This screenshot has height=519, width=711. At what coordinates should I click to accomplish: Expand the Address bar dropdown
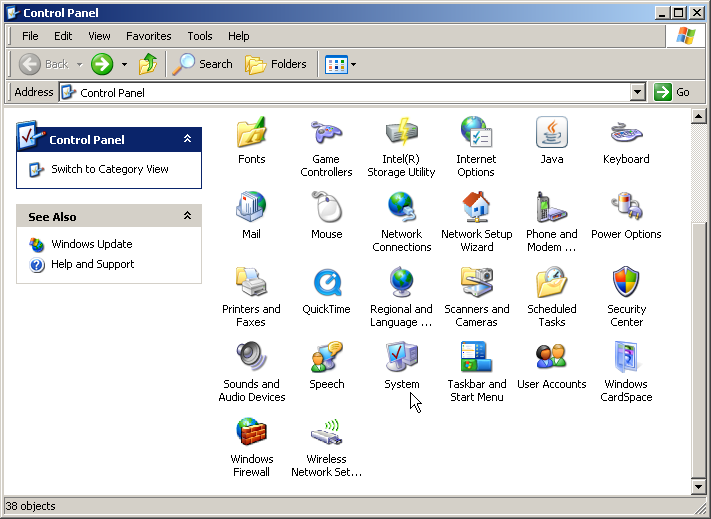click(x=637, y=92)
